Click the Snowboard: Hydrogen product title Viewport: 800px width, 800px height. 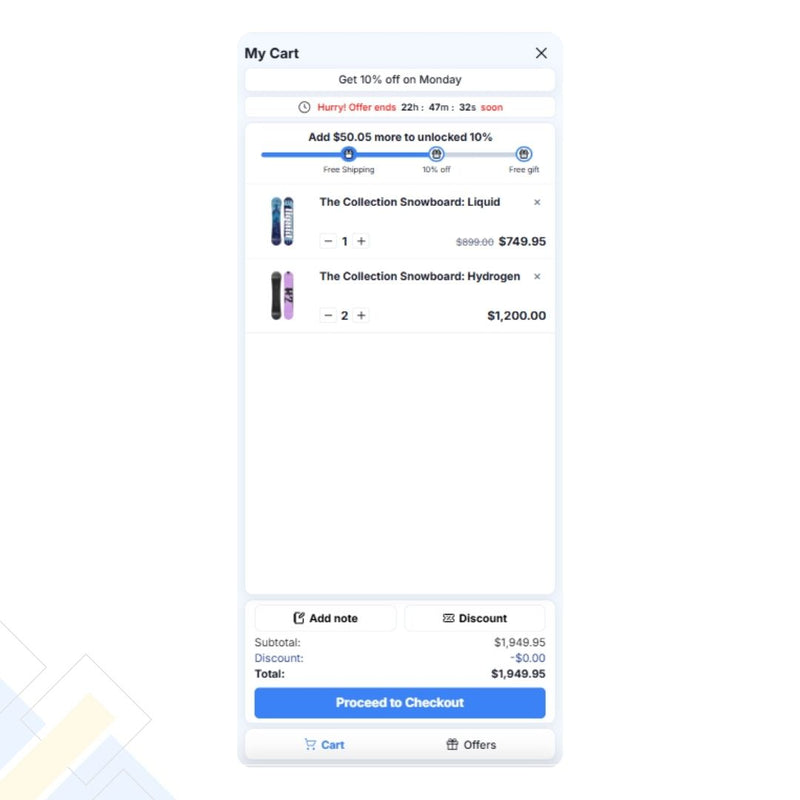pyautogui.click(x=420, y=277)
